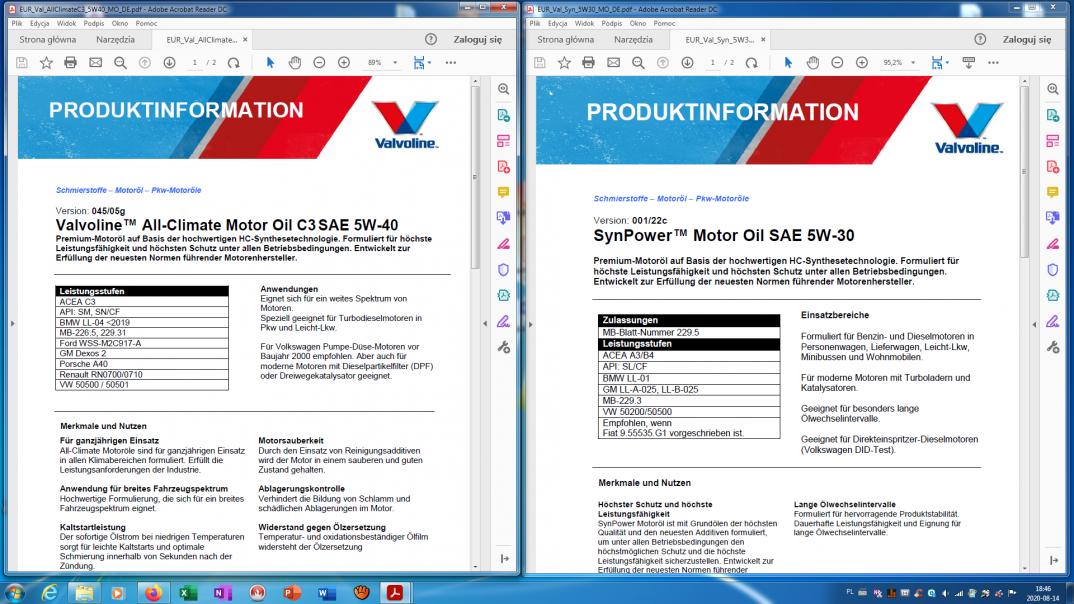Close the EUR_Val_Syn_5W3 document tab
This screenshot has width=1074, height=604.
[763, 40]
